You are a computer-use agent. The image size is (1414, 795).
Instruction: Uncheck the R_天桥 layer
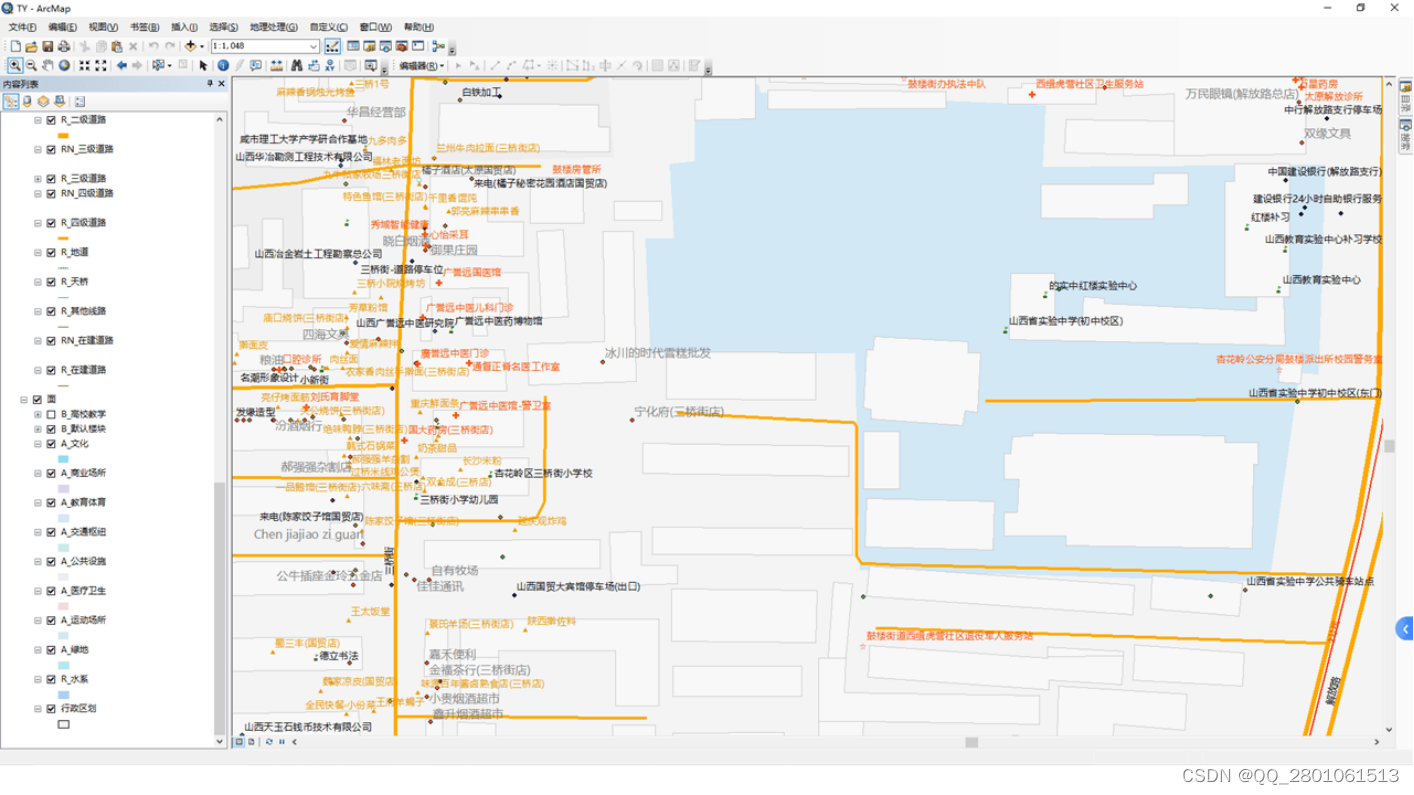click(x=51, y=281)
